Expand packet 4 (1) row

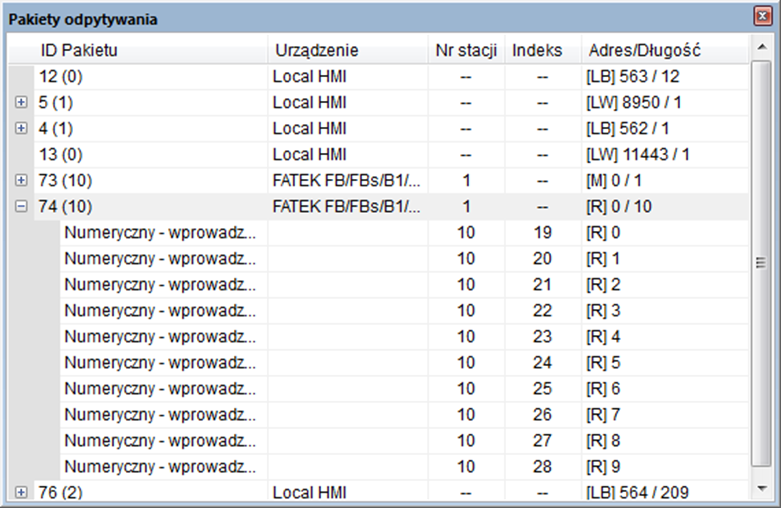(x=21, y=128)
